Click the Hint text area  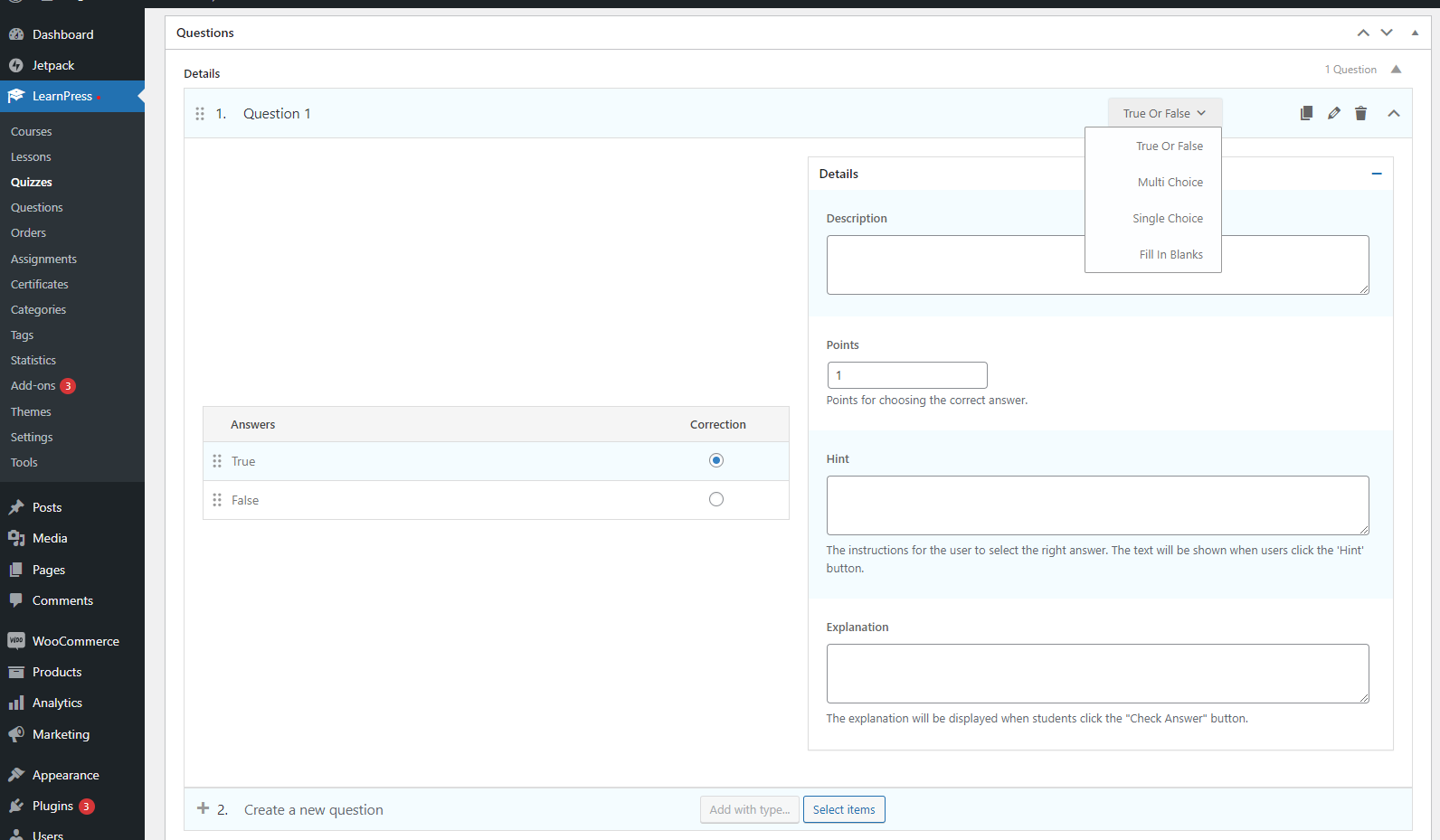(x=1096, y=505)
